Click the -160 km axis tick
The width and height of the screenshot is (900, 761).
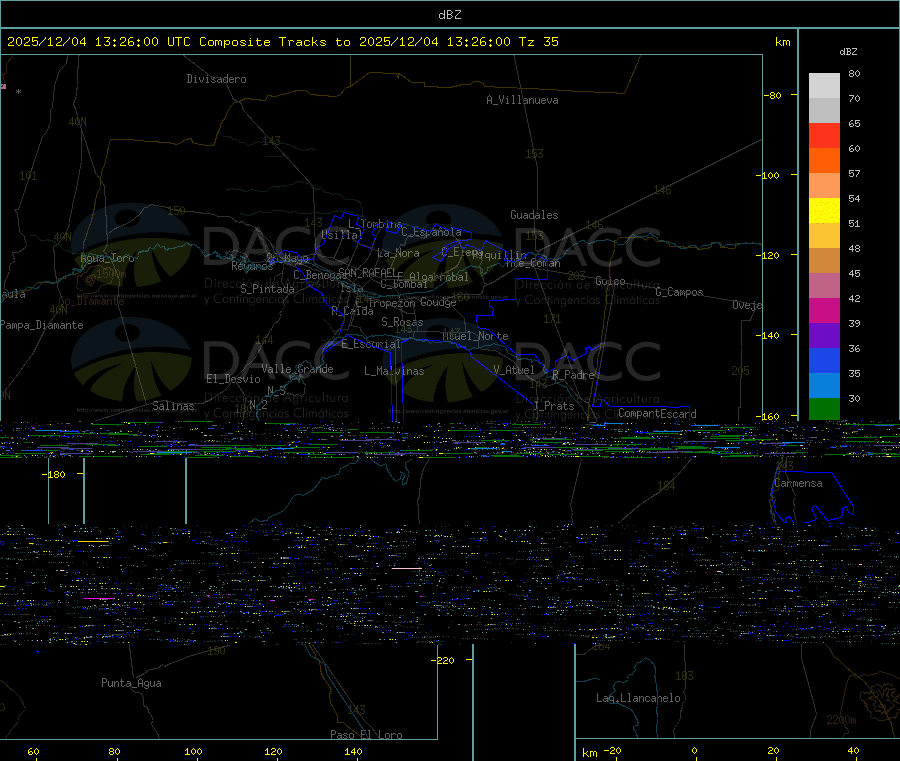pos(767,417)
